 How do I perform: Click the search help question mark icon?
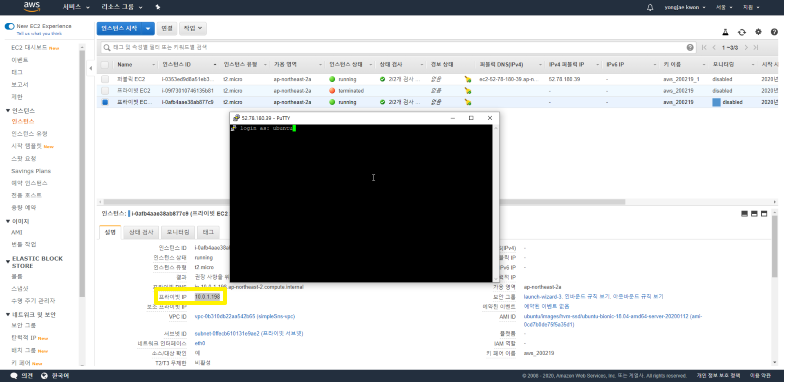tap(690, 48)
